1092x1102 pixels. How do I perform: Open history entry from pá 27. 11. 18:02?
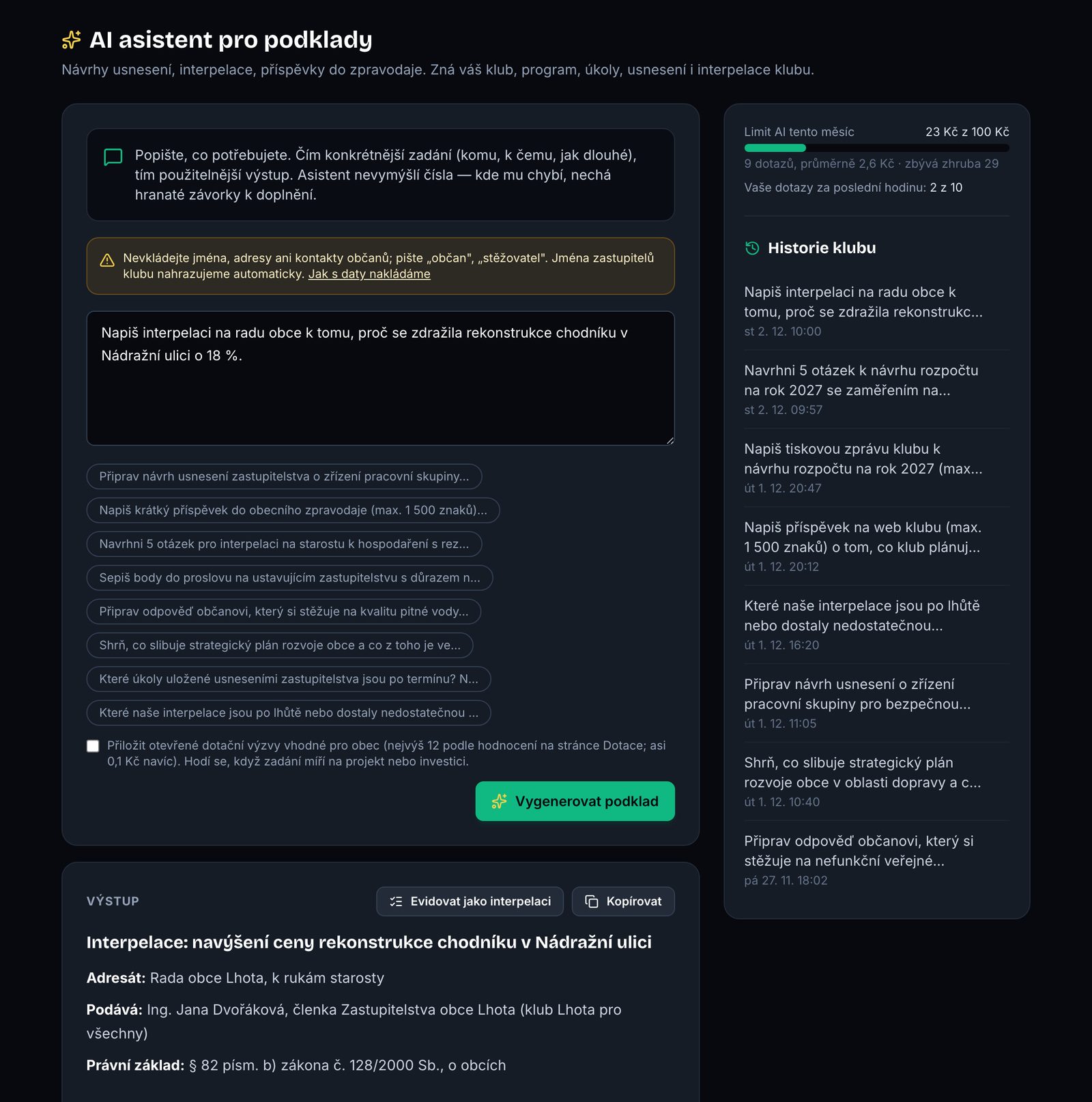click(876, 860)
